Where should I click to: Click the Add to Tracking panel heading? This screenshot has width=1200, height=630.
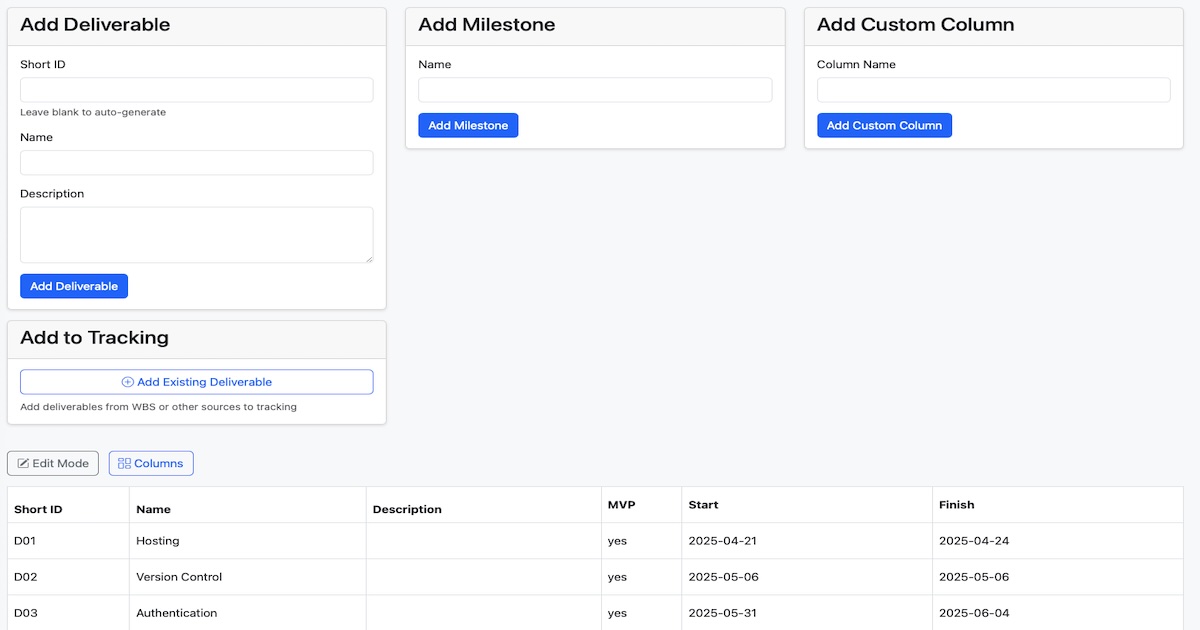coord(94,338)
